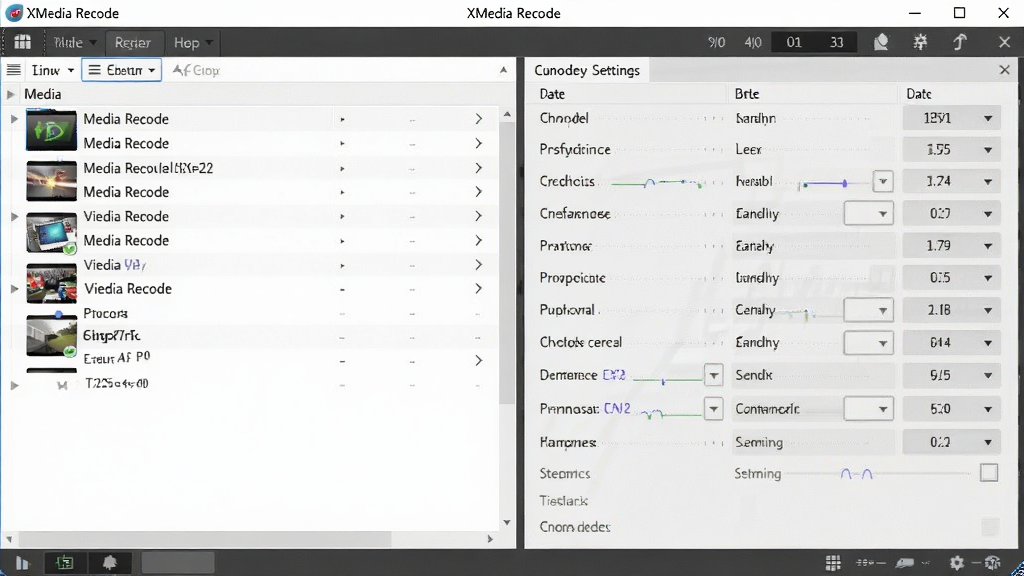Adjust the Crechcits green curve slider
This screenshot has height=576, width=1024.
[x=656, y=183]
